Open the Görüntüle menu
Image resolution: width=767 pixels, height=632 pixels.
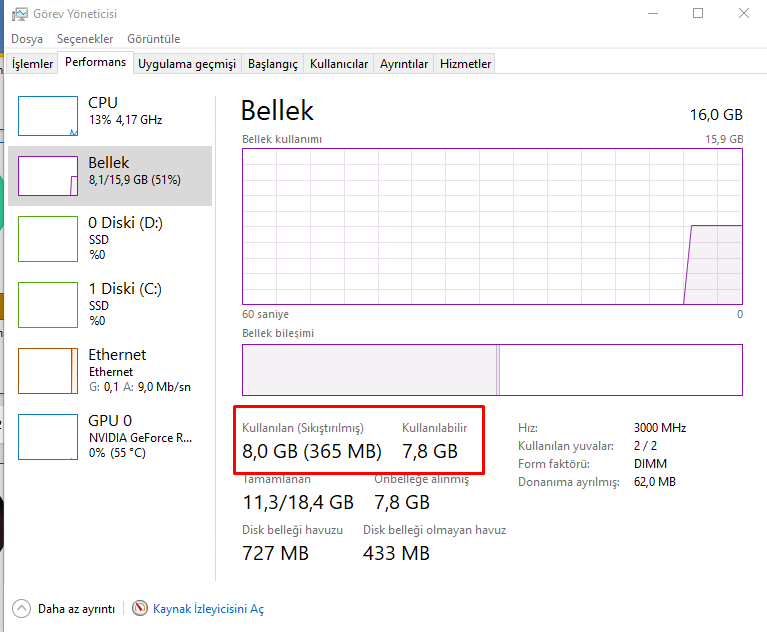[x=153, y=39]
